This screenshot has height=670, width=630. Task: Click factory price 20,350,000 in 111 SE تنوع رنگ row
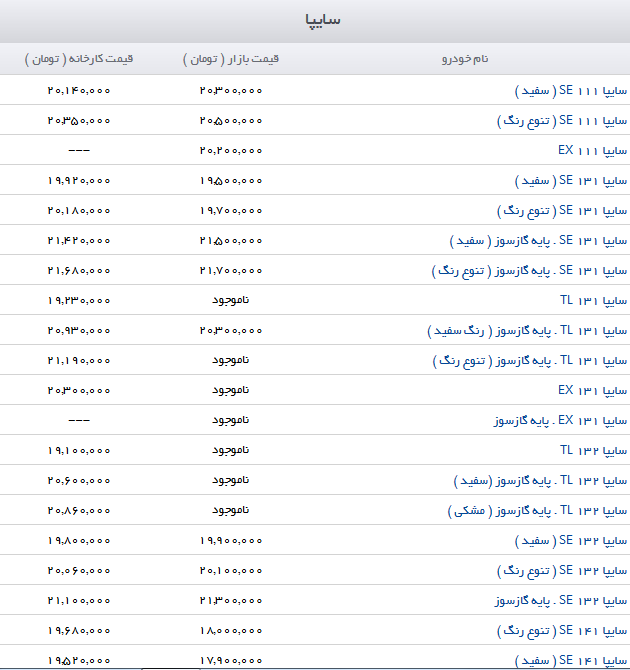[79, 120]
